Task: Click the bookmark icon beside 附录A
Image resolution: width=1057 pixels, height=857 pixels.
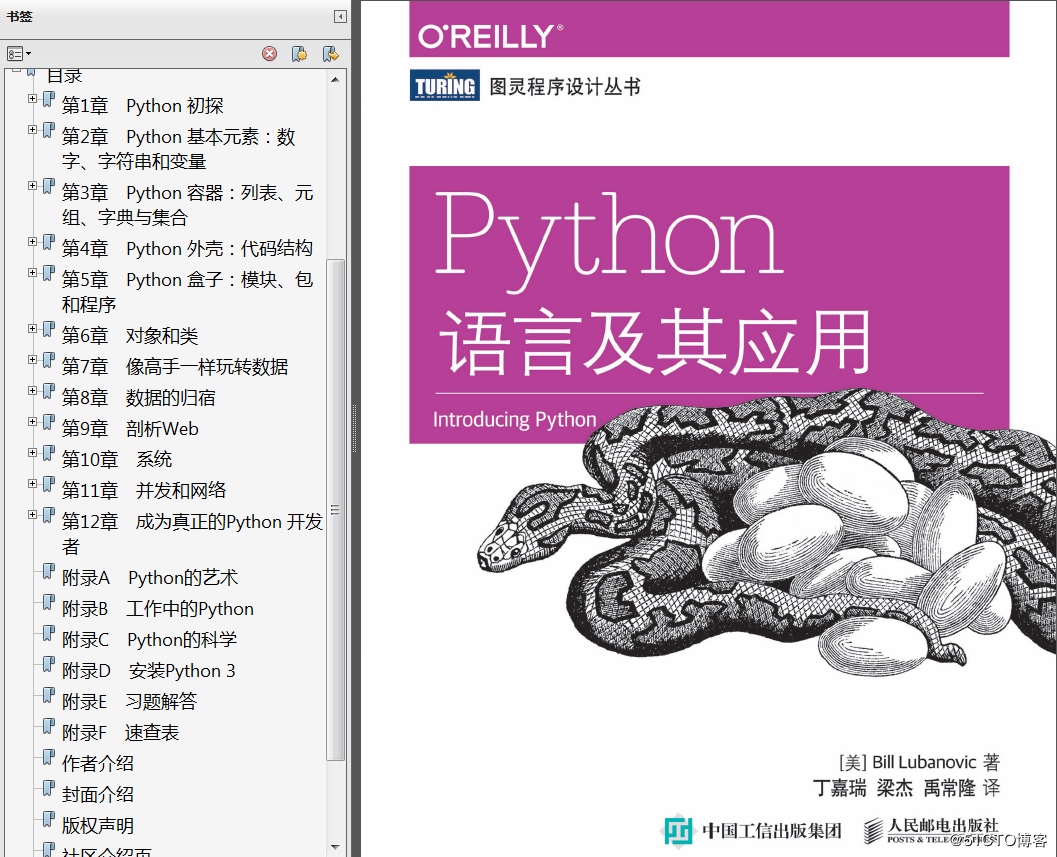Action: pos(49,572)
